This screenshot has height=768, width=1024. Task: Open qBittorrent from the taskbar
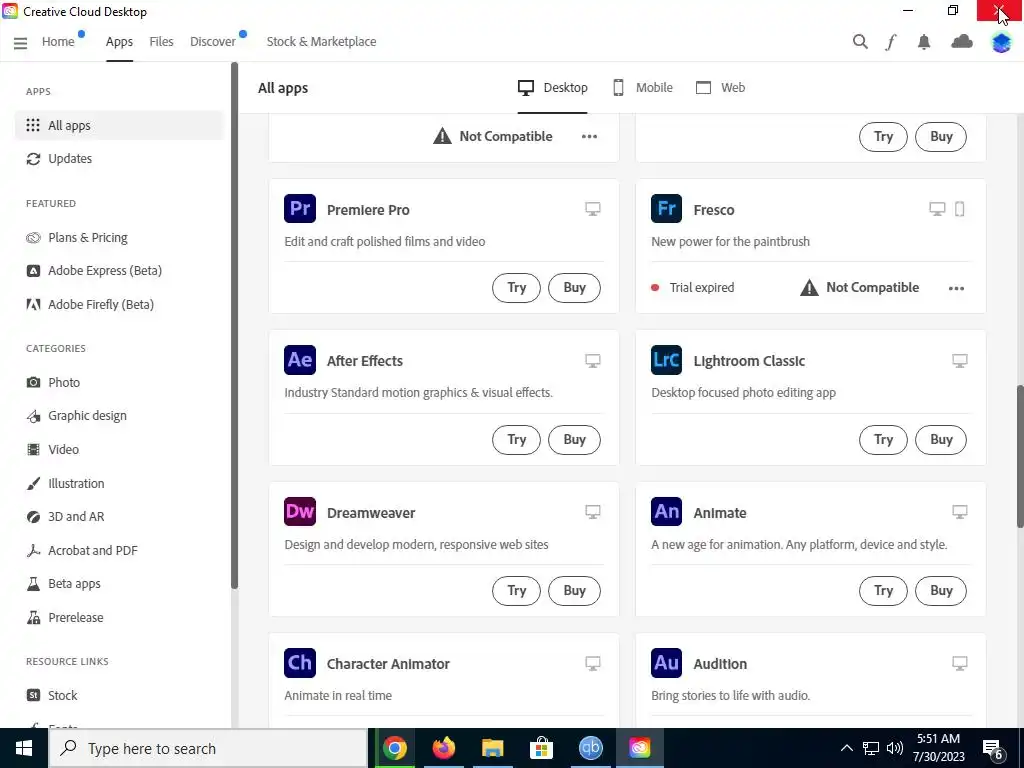tap(590, 748)
